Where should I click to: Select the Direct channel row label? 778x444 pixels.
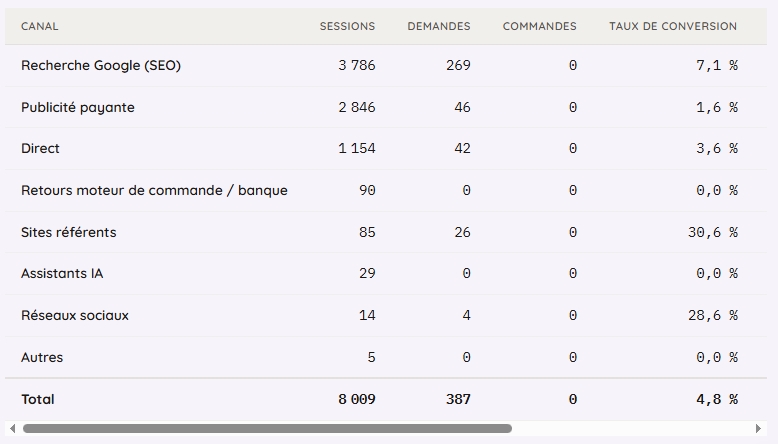point(40,148)
